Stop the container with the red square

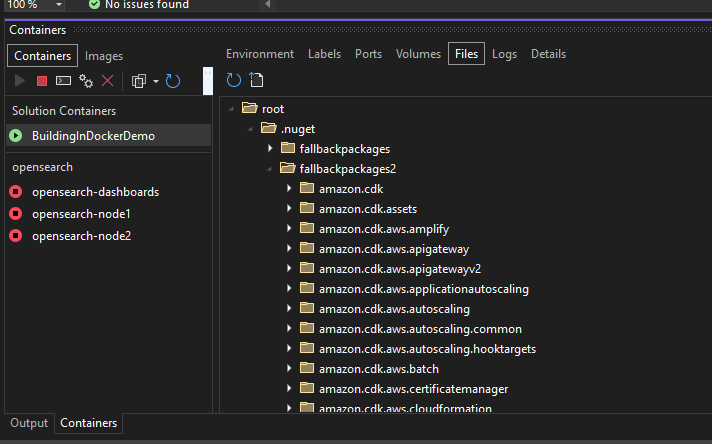tap(42, 81)
